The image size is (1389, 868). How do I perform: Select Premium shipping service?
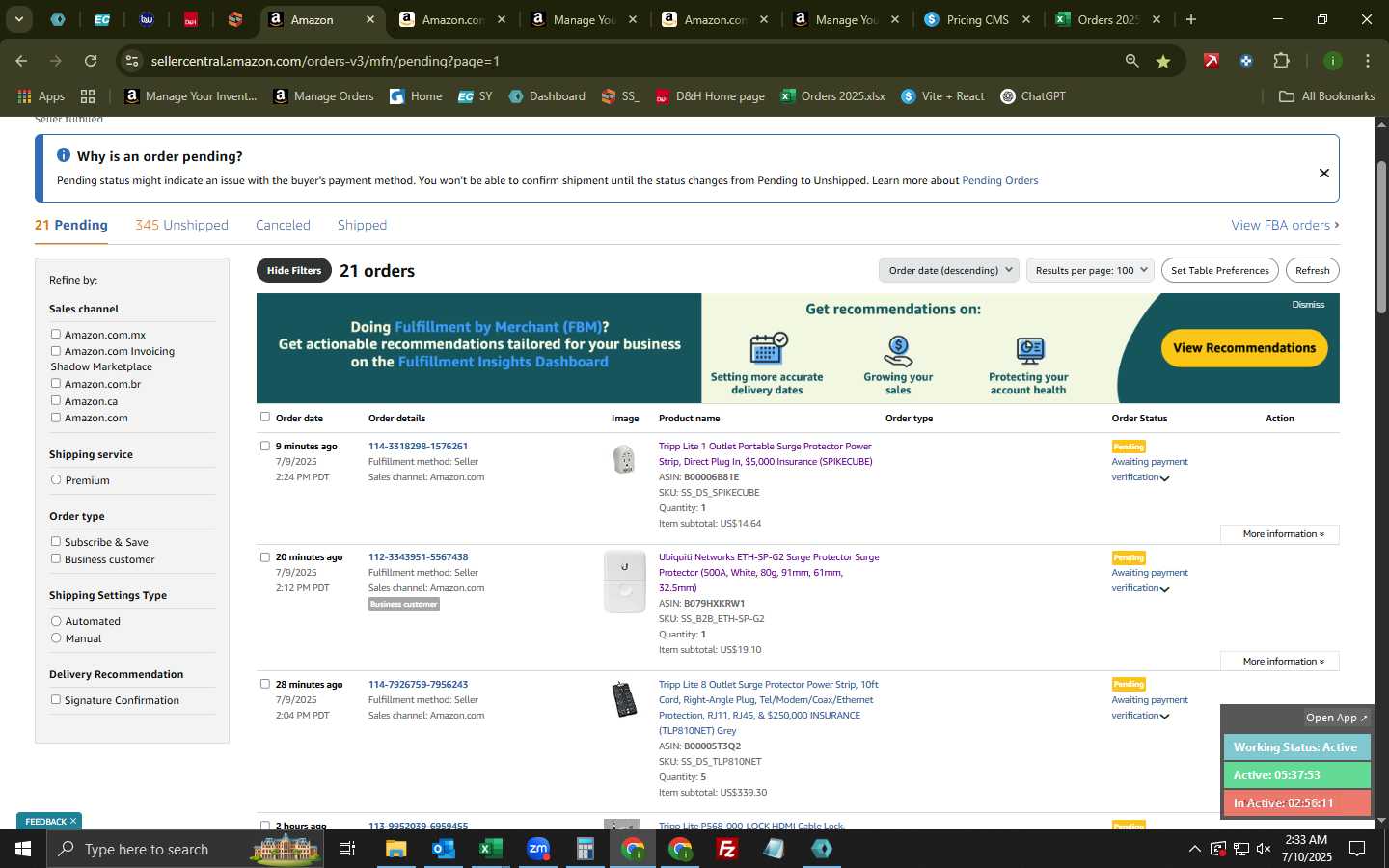pos(56,480)
